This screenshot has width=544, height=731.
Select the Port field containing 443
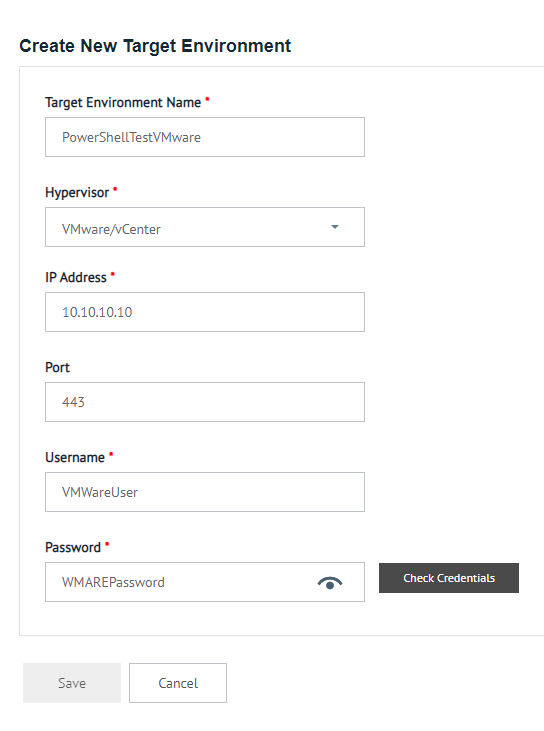click(x=205, y=402)
